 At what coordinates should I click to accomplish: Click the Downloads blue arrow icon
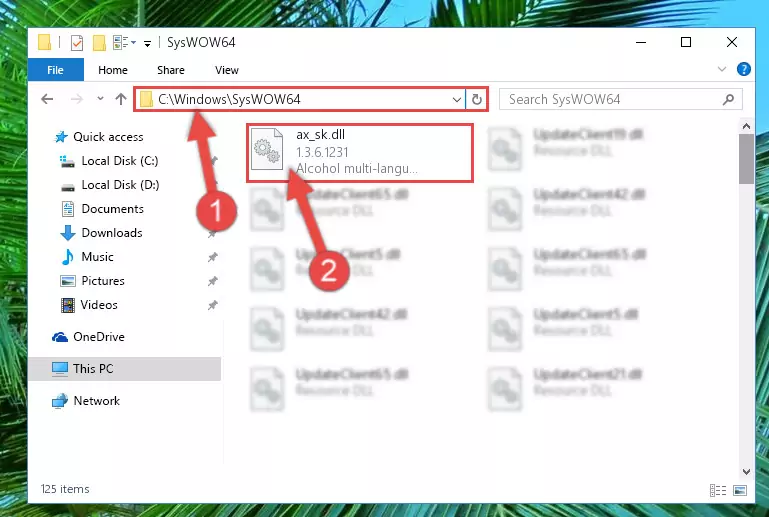[x=68, y=233]
